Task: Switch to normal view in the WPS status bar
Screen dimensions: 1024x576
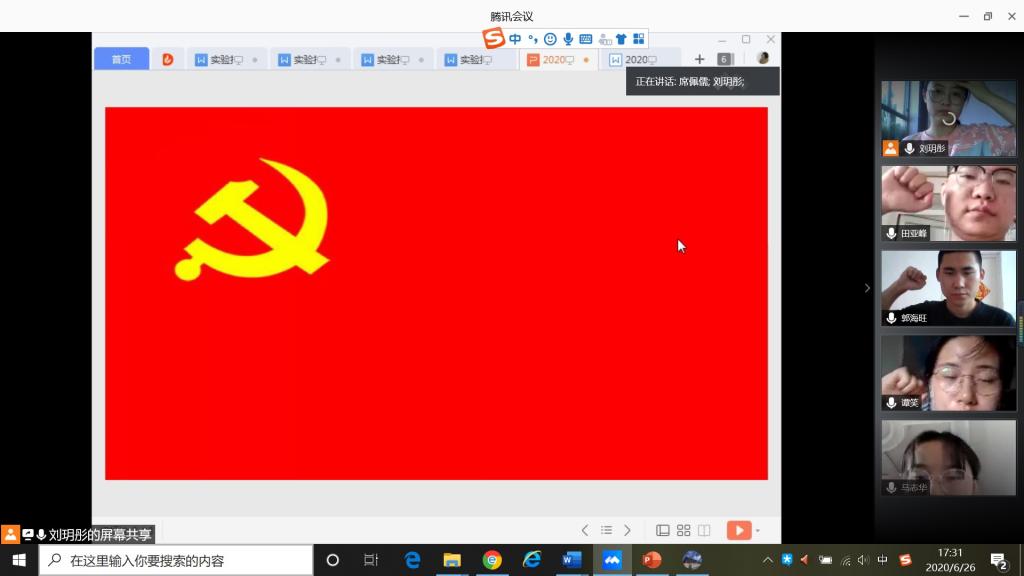Action: click(663, 530)
